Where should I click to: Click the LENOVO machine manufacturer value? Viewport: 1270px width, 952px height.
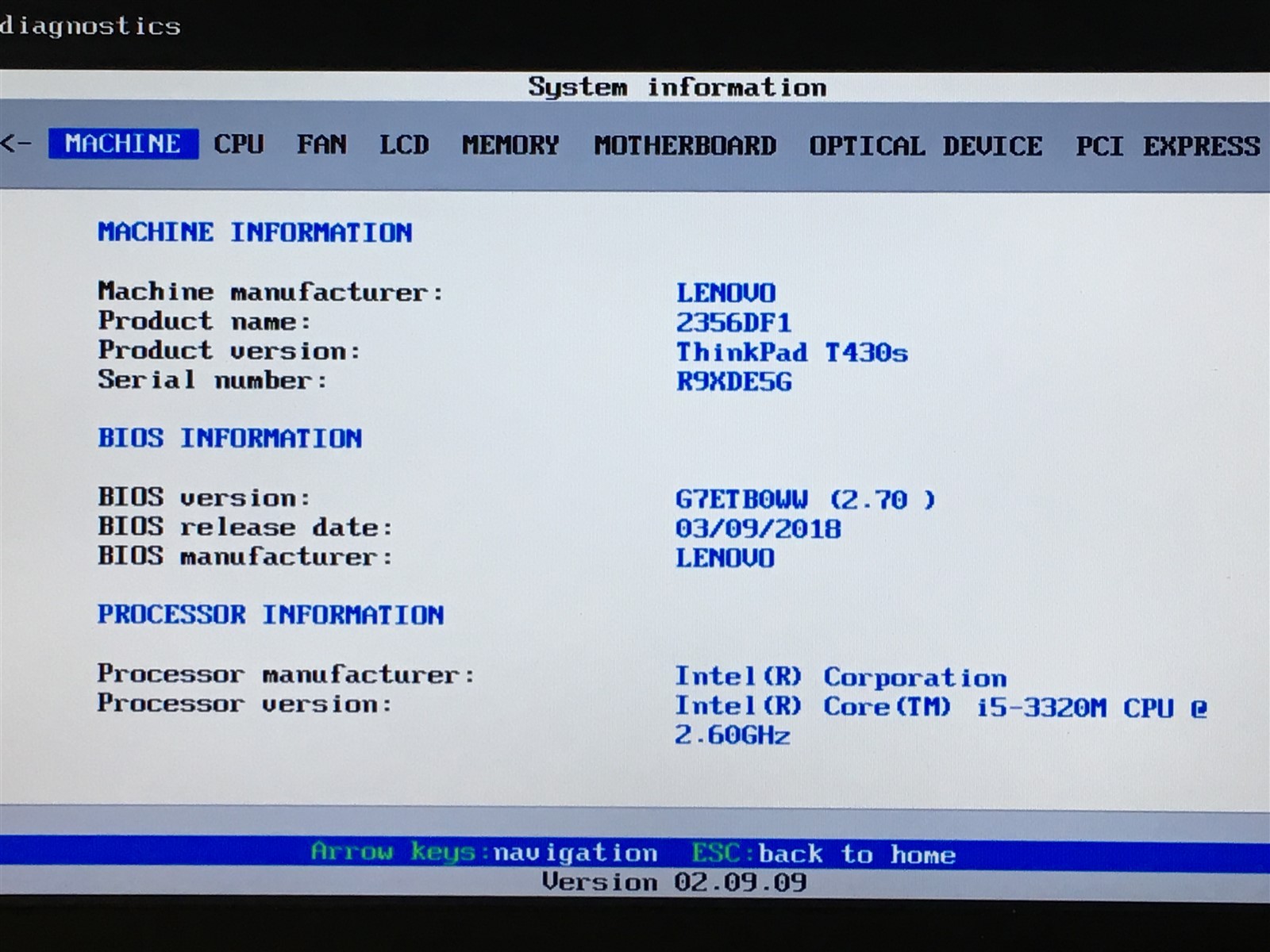[x=725, y=293]
